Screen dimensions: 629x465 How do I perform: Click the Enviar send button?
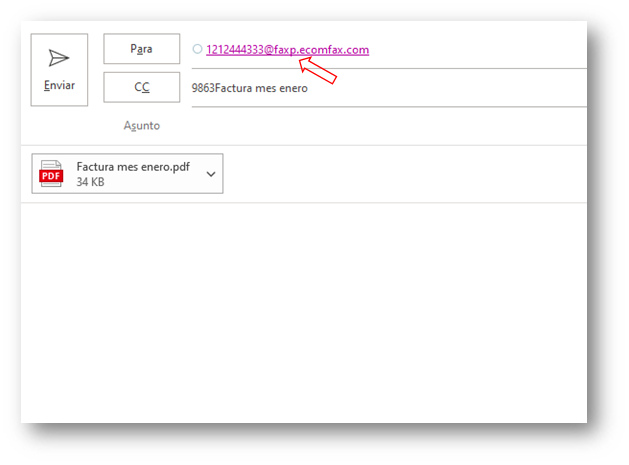[59, 70]
